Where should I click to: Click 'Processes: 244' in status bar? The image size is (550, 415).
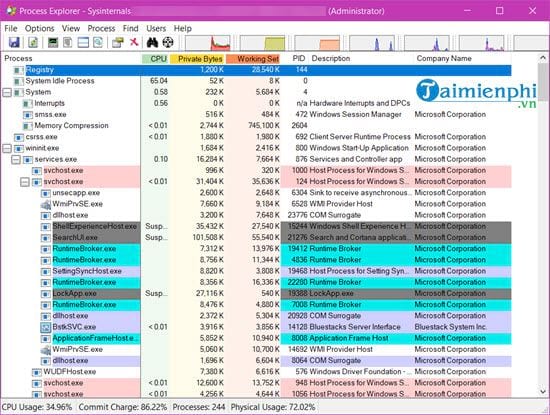(x=199, y=407)
